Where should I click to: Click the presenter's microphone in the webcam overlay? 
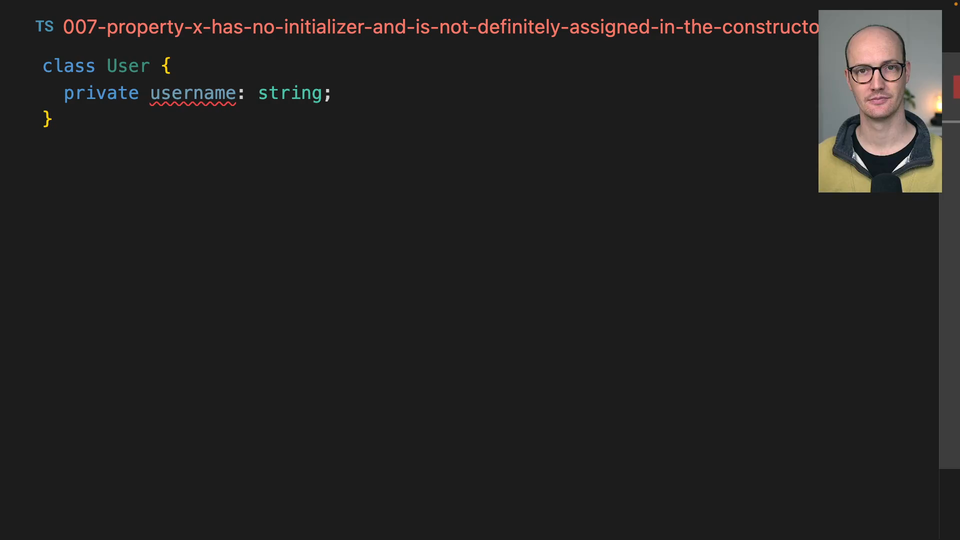coord(886,182)
